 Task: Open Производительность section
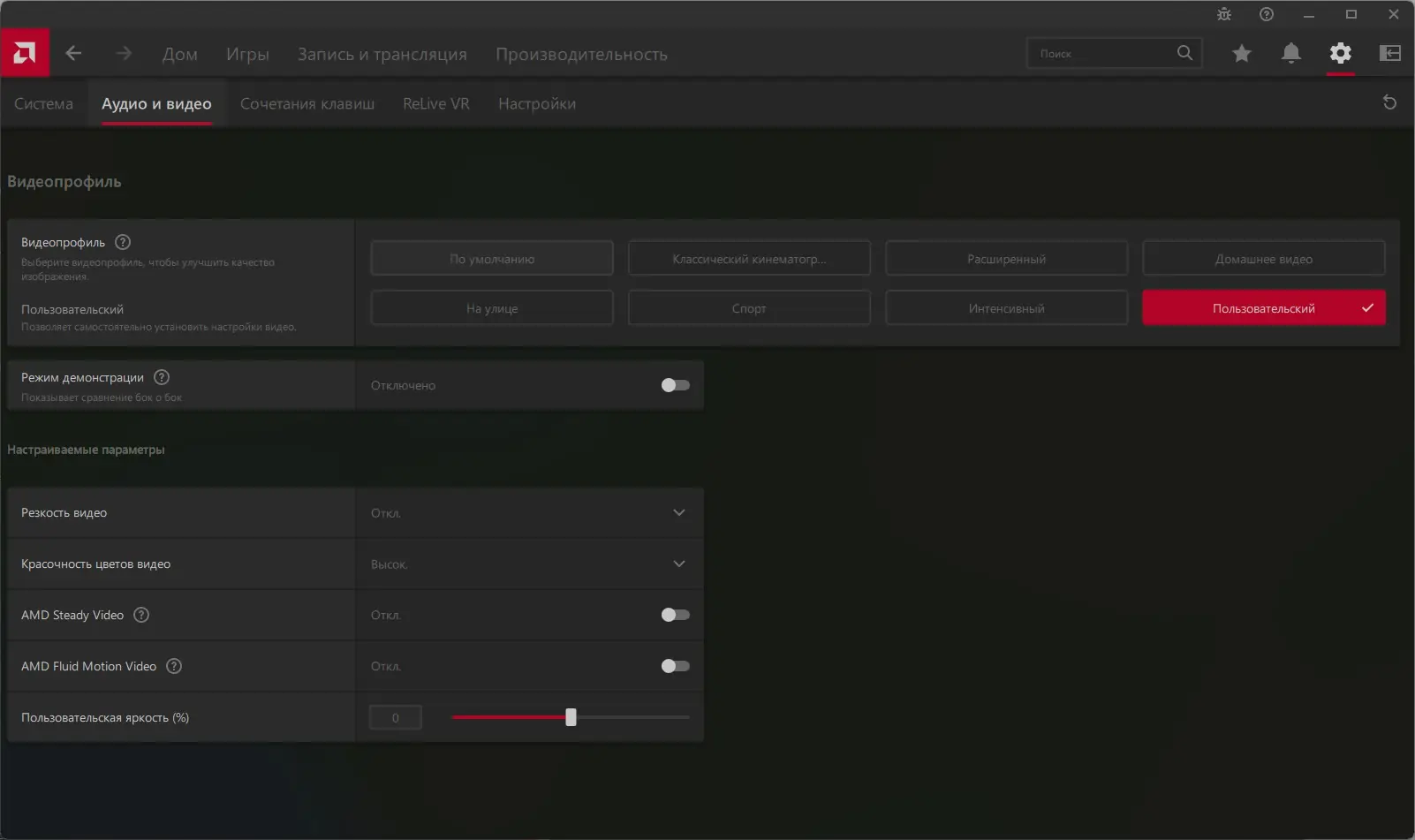pyautogui.click(x=581, y=54)
